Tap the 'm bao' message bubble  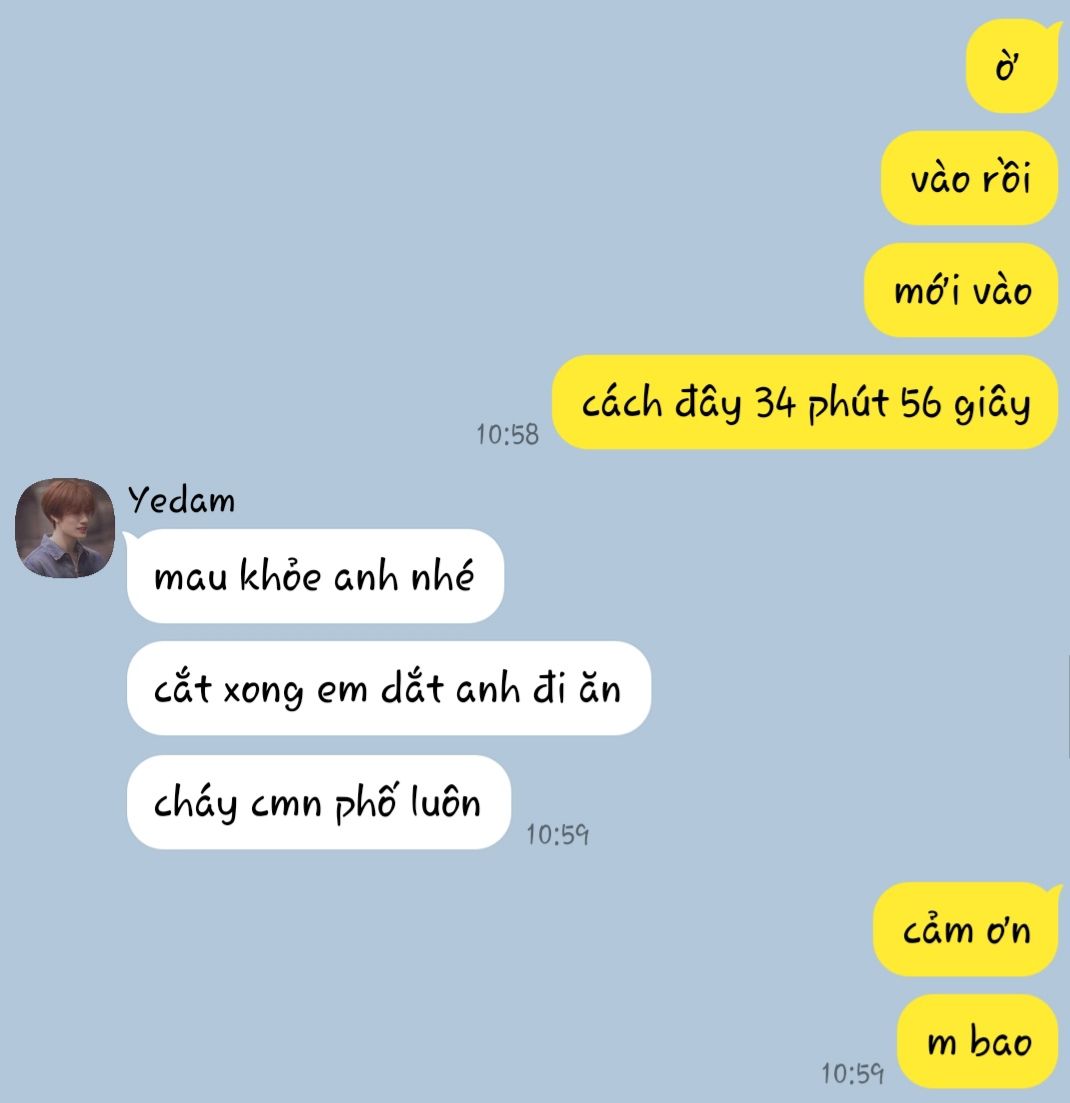point(978,1041)
